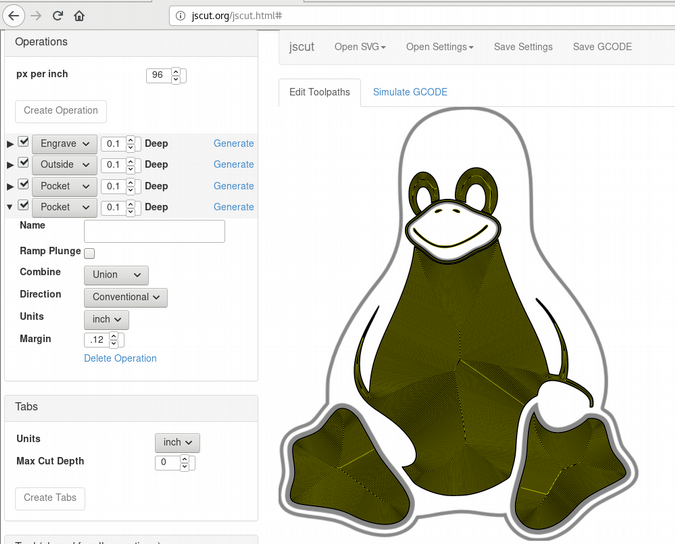The image size is (675, 544).
Task: Click Generate for the Engrave operation
Action: [233, 144]
